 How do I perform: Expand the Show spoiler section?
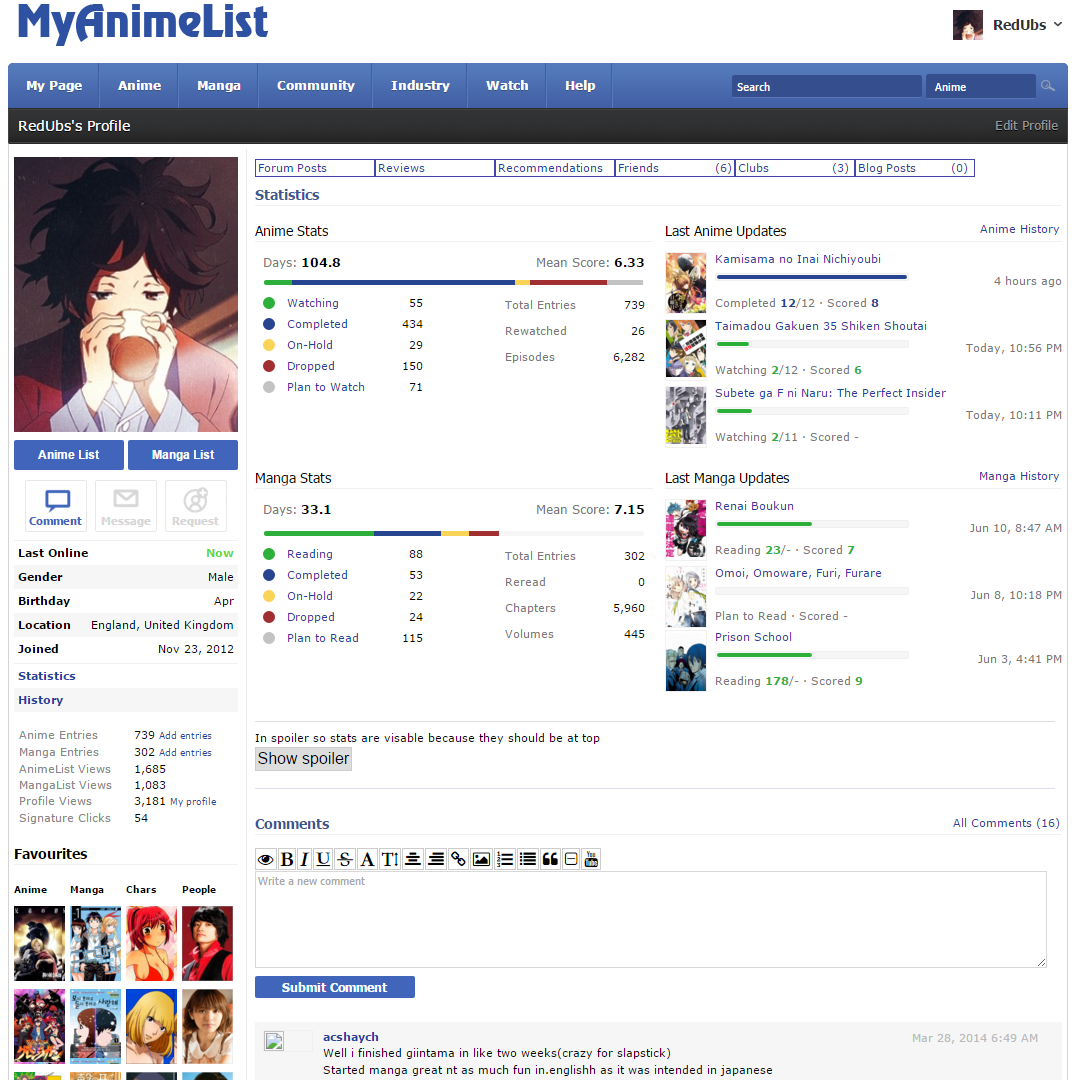(303, 759)
